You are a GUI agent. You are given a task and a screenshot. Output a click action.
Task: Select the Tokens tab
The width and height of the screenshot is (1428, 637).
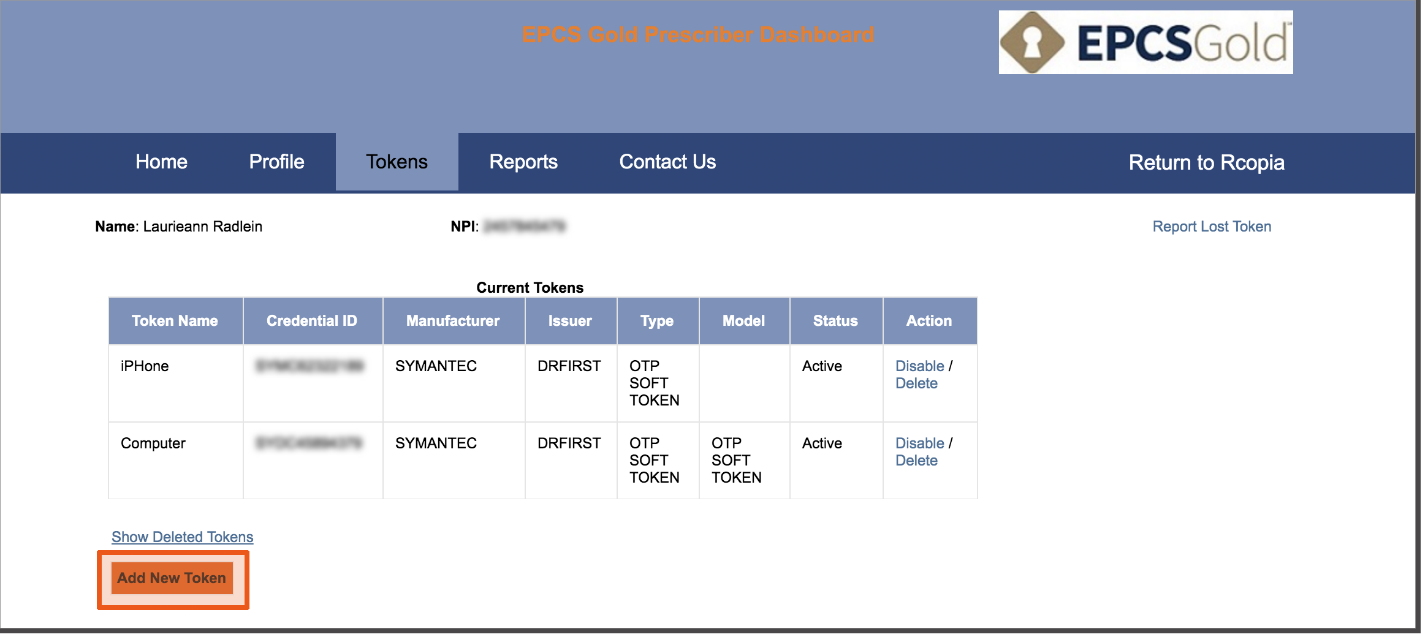(397, 162)
